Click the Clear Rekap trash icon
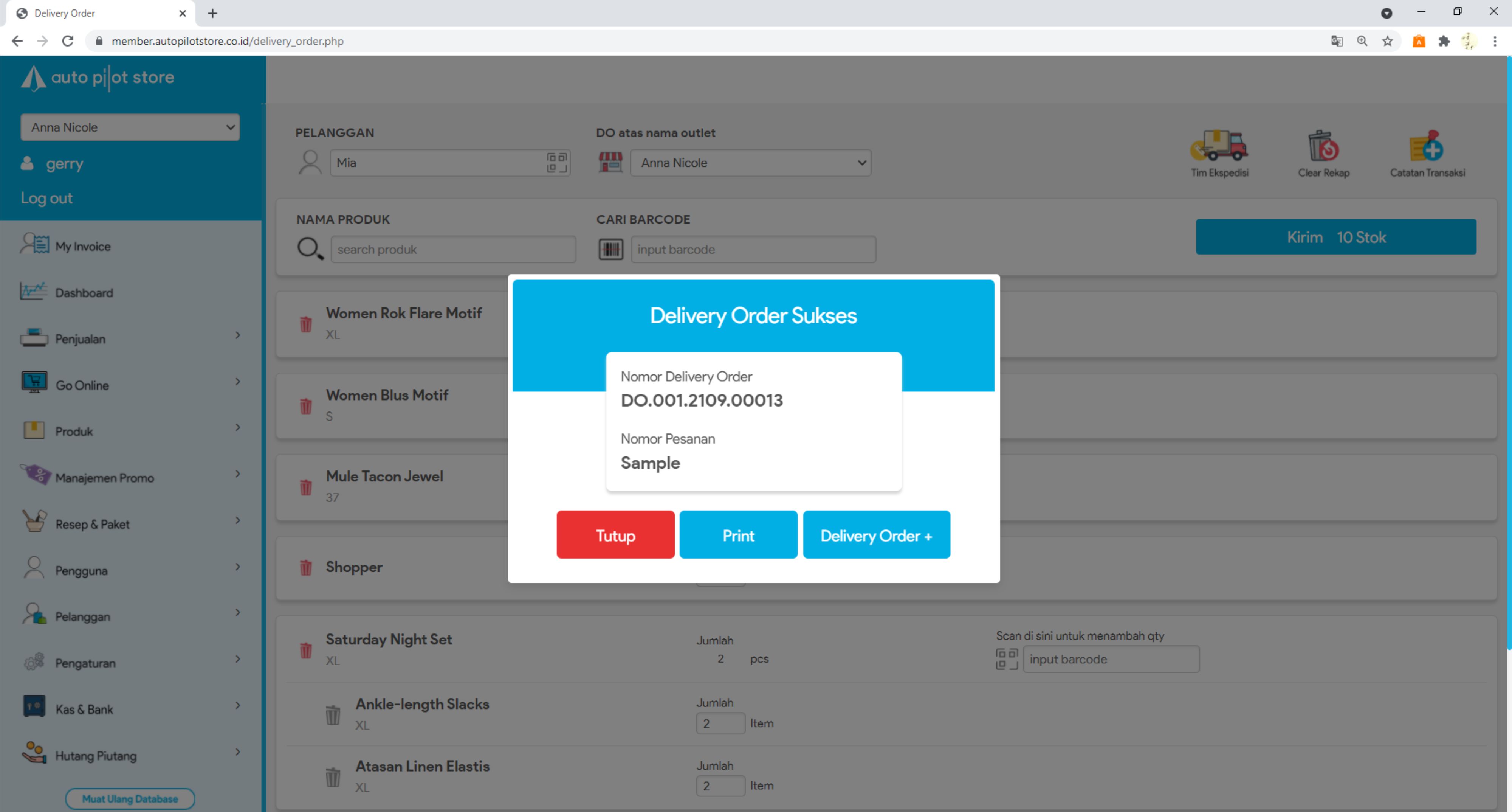This screenshot has height=812, width=1512. point(1323,146)
